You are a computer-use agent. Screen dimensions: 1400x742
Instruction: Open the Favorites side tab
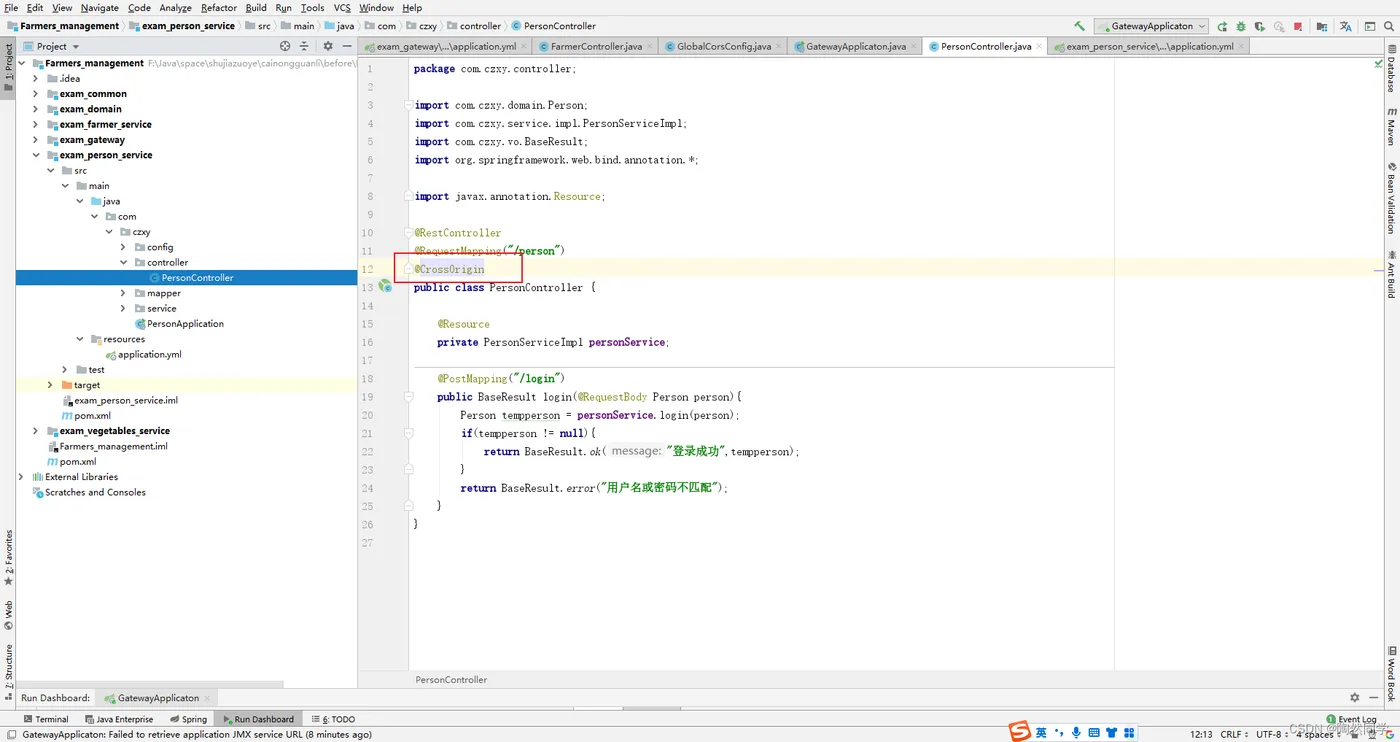8,558
